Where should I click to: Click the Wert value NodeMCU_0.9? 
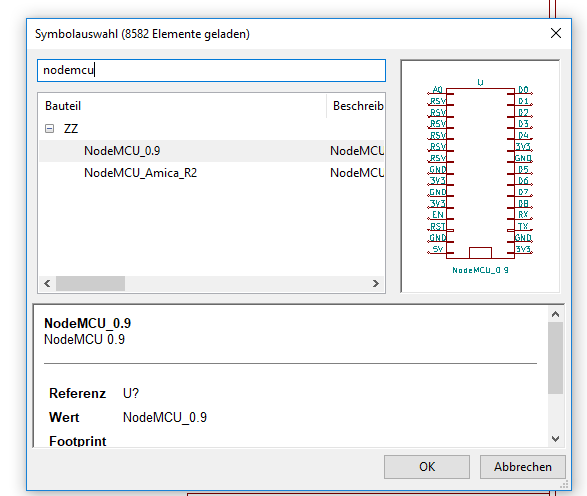coord(165,417)
